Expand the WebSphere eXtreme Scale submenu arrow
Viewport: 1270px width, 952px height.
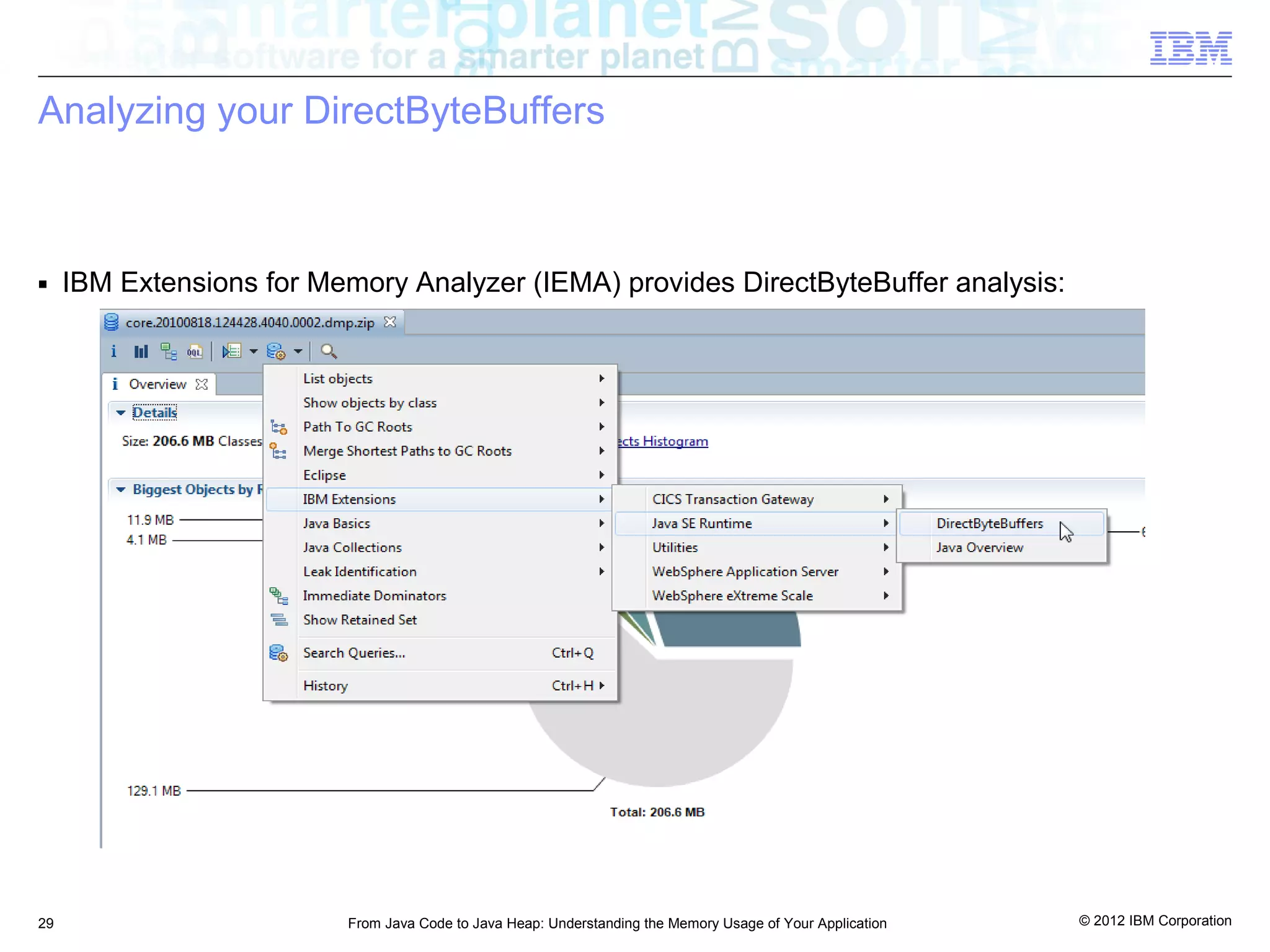tap(886, 596)
